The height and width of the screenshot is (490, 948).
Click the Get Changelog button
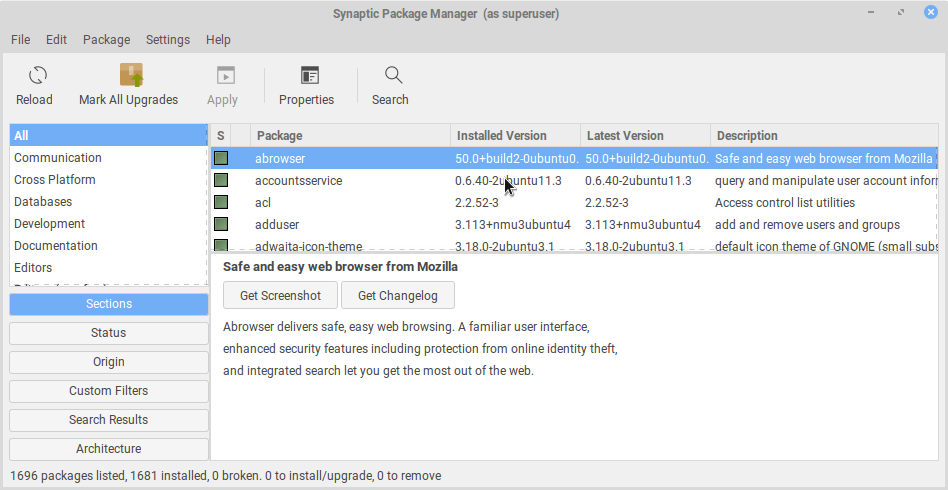397,295
